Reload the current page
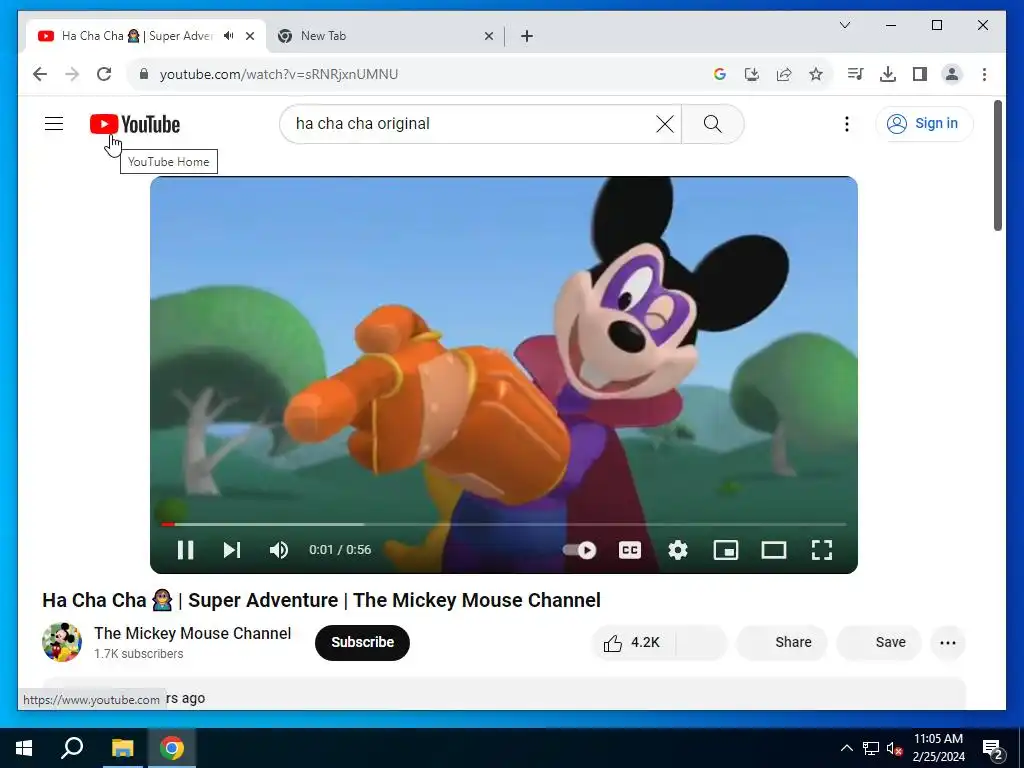This screenshot has height=768, width=1024. tap(104, 74)
